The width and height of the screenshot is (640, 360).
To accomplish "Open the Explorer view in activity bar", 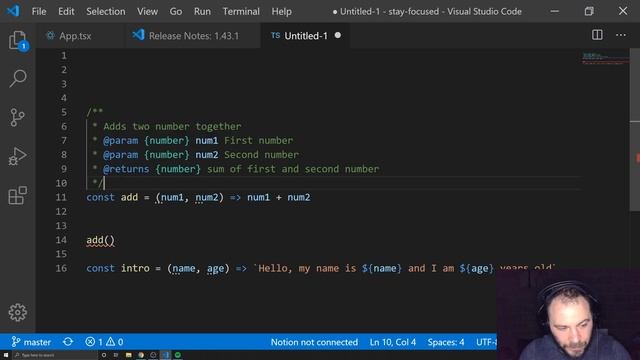I will 18,40.
